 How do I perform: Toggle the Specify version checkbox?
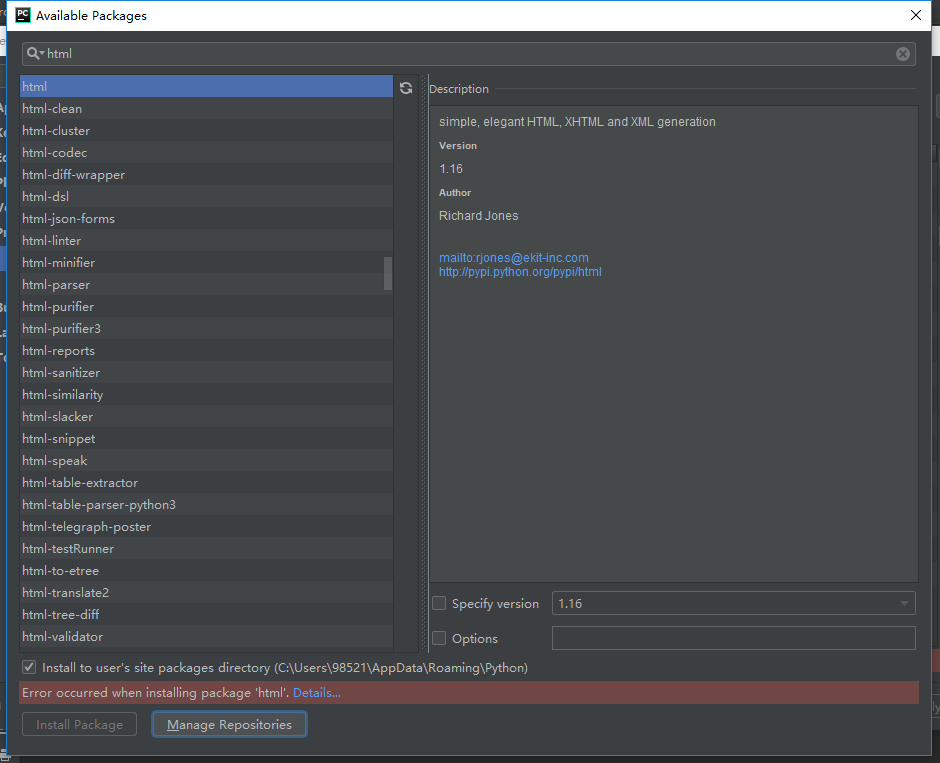pyautogui.click(x=439, y=603)
